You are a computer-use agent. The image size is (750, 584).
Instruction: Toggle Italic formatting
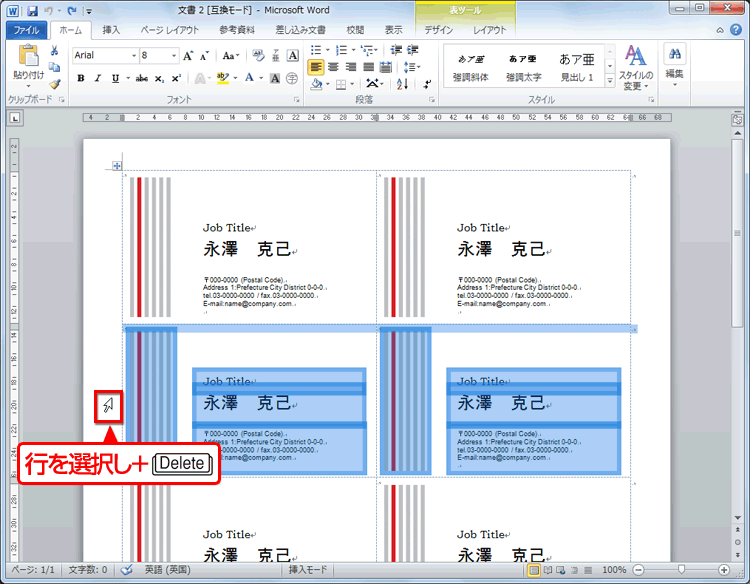(98, 78)
